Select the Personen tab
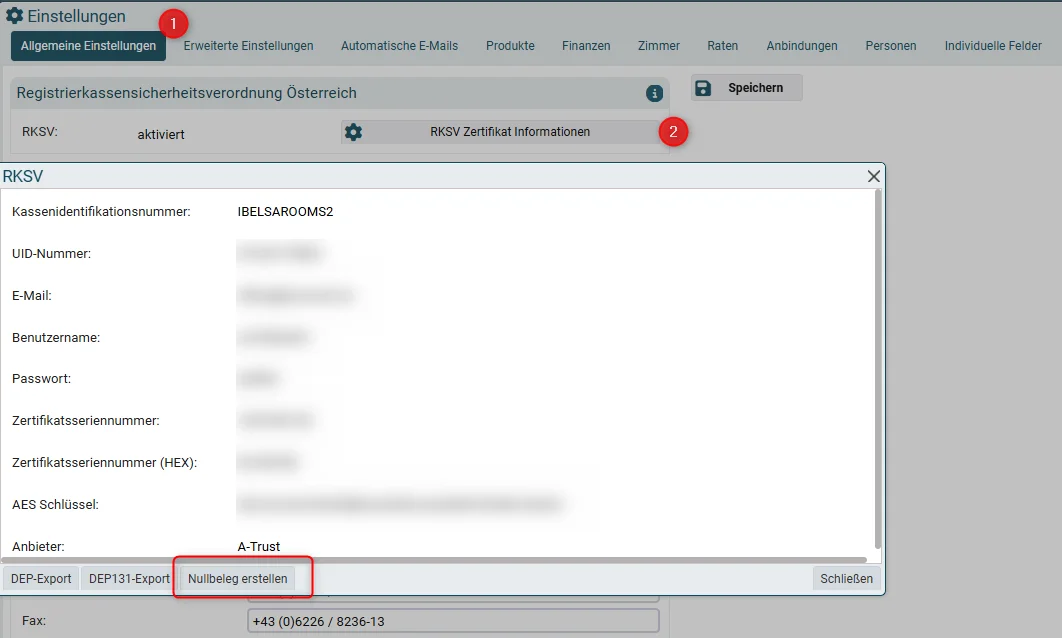This screenshot has height=638, width=1062. coord(891,46)
